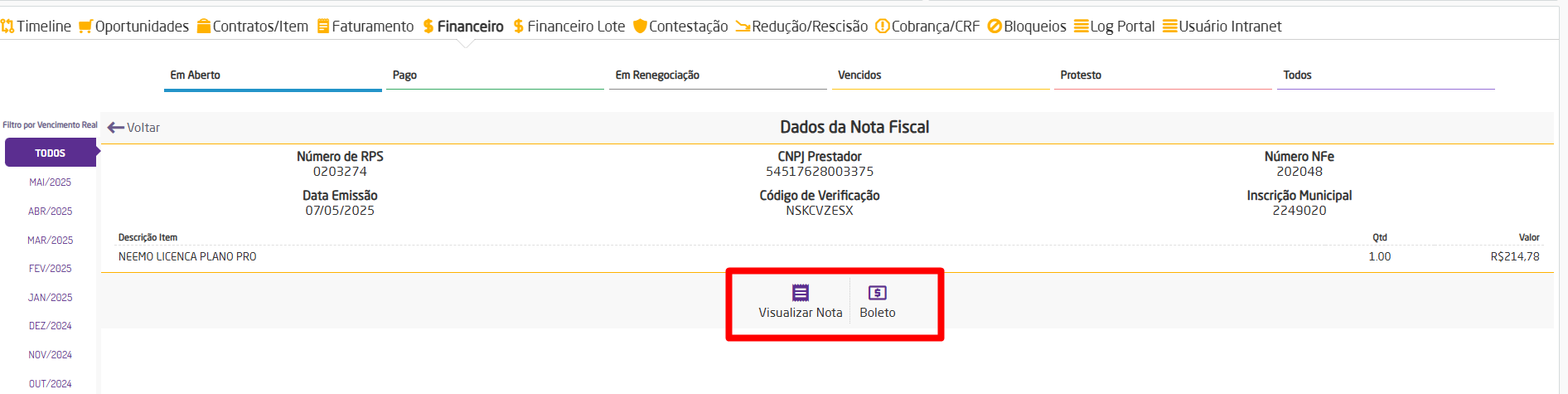
Task: Click the Visualizar Nota document icon
Action: (801, 293)
